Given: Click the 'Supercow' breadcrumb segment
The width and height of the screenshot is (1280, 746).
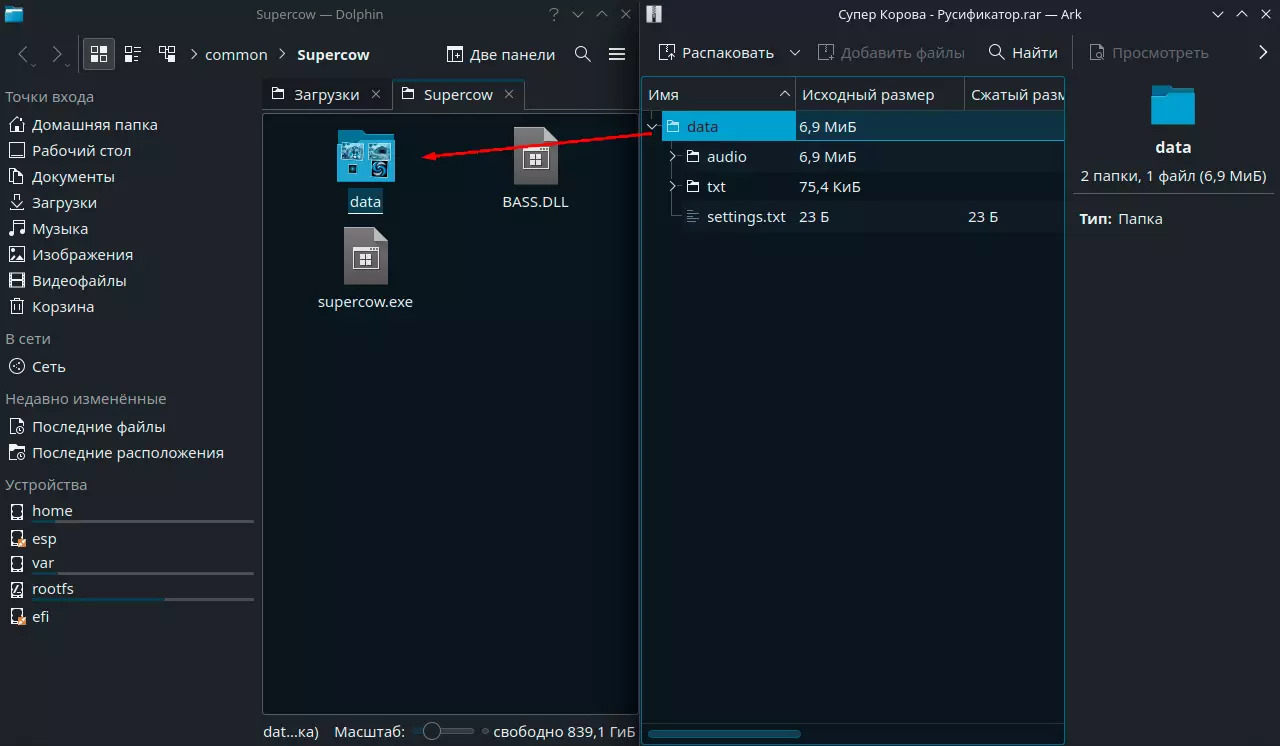Looking at the screenshot, I should [x=333, y=55].
